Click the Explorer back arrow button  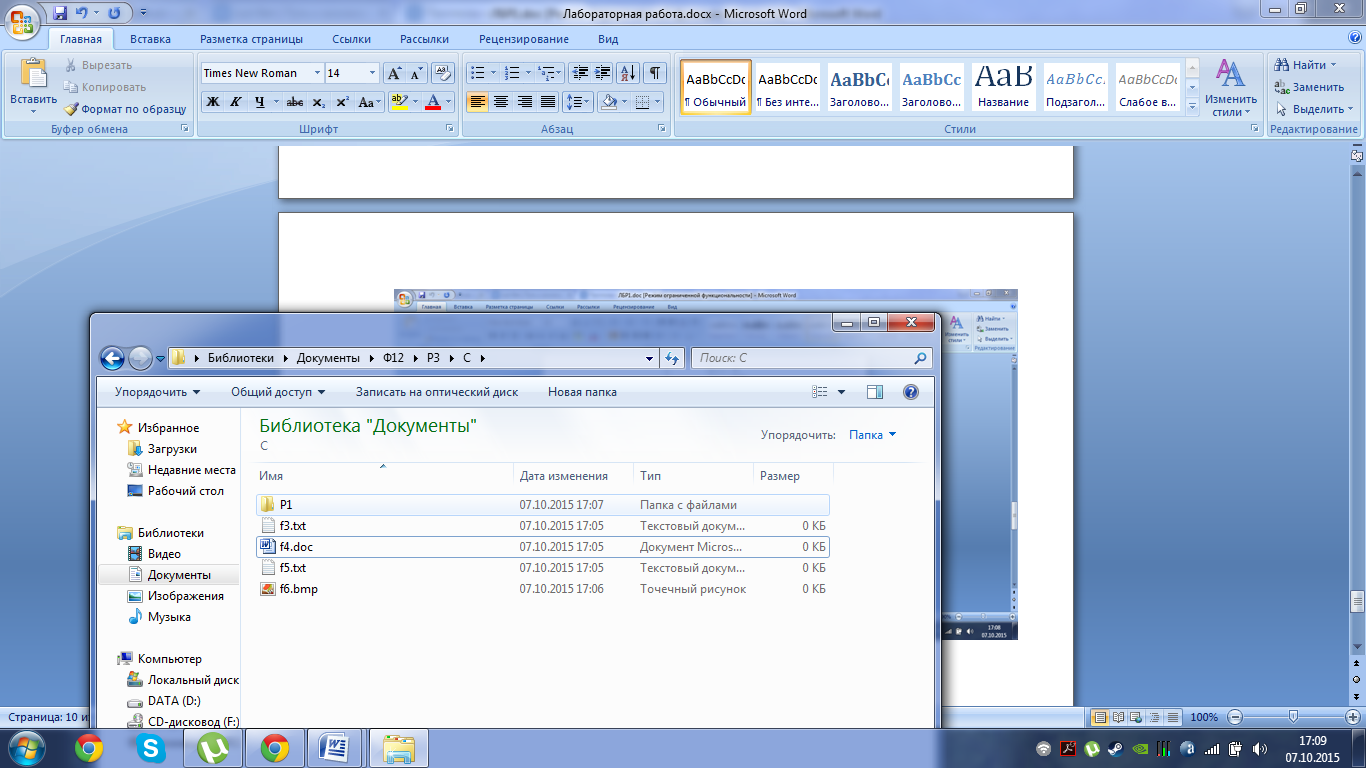pyautogui.click(x=112, y=358)
